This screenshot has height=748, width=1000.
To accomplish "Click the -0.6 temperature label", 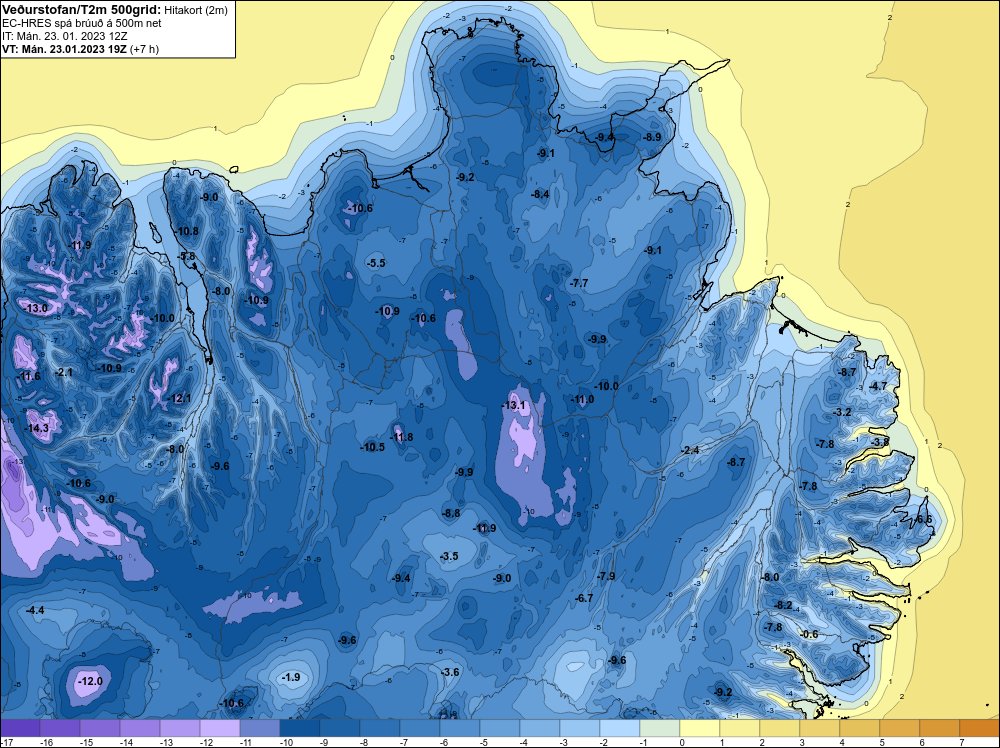I will click(x=809, y=634).
